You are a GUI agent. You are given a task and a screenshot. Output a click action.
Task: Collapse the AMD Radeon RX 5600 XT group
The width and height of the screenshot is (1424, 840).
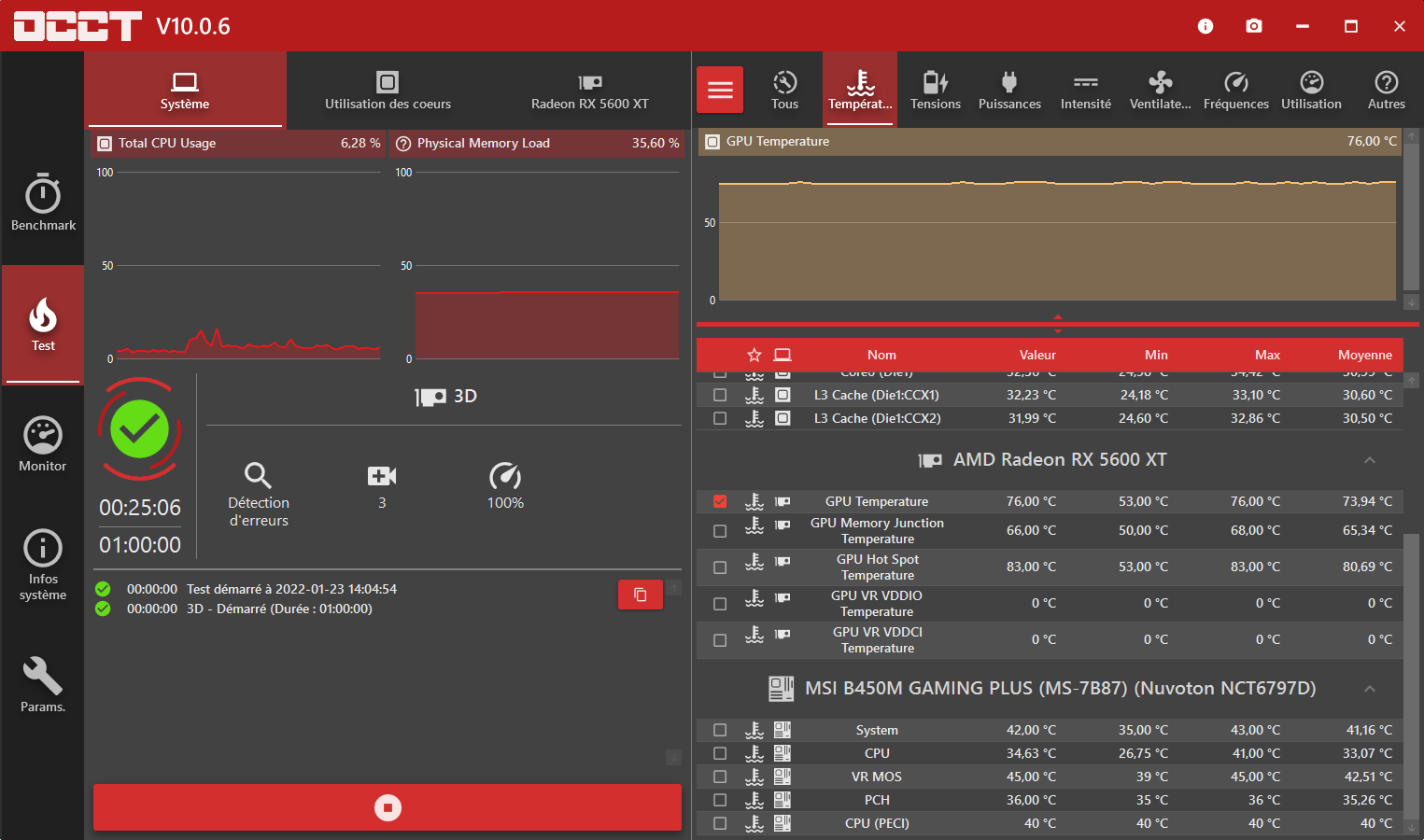[1370, 460]
